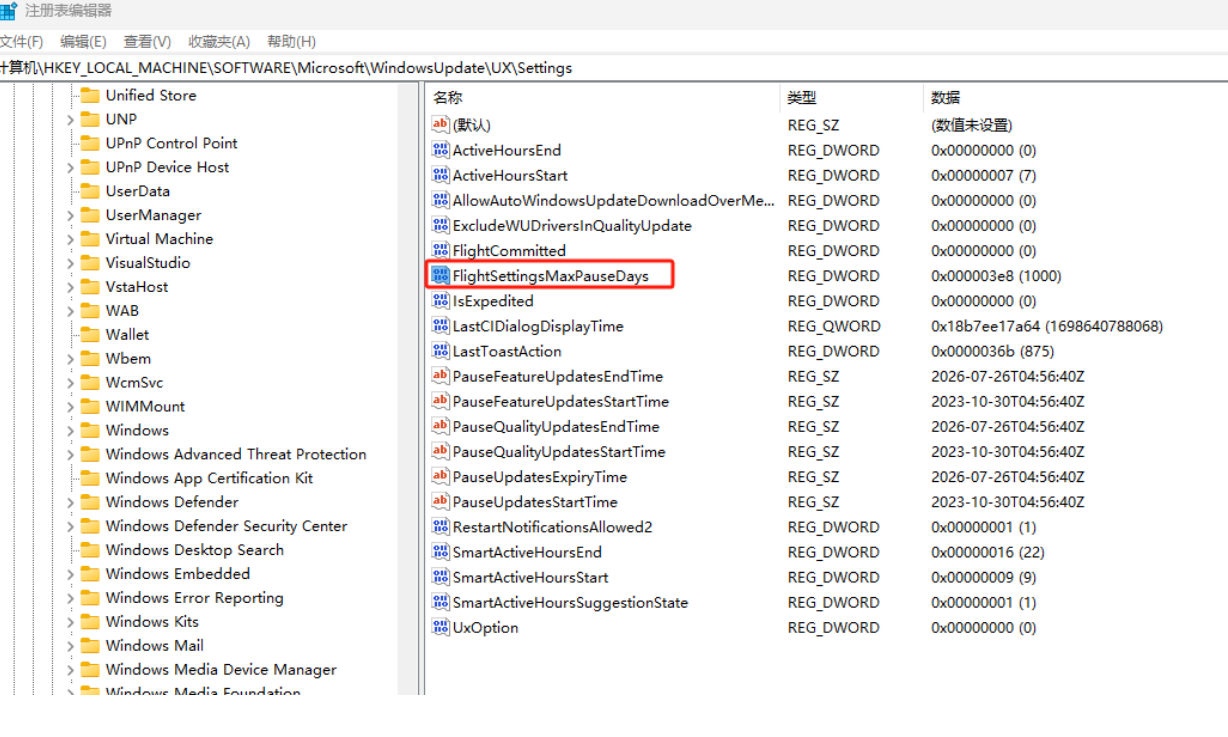Screen dimensions: 1228x737
Task: Click the 0x0000036b (875) data cell
Action: [x=992, y=351]
